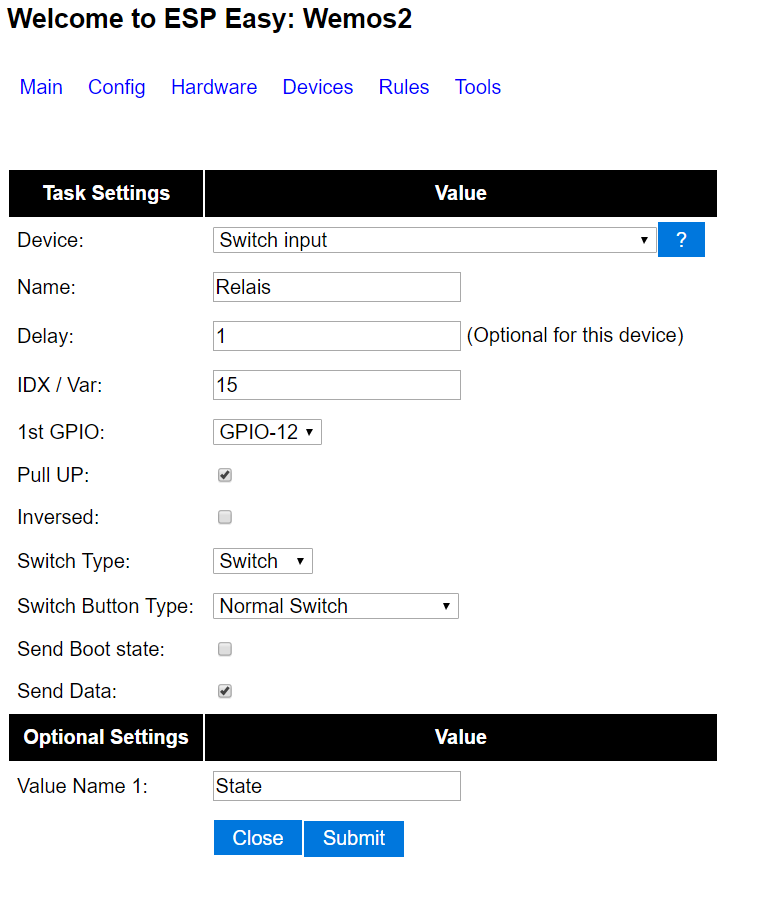Screen dimensions: 769x910
Task: Expand the Switch Button Type dropdown
Action: click(335, 606)
